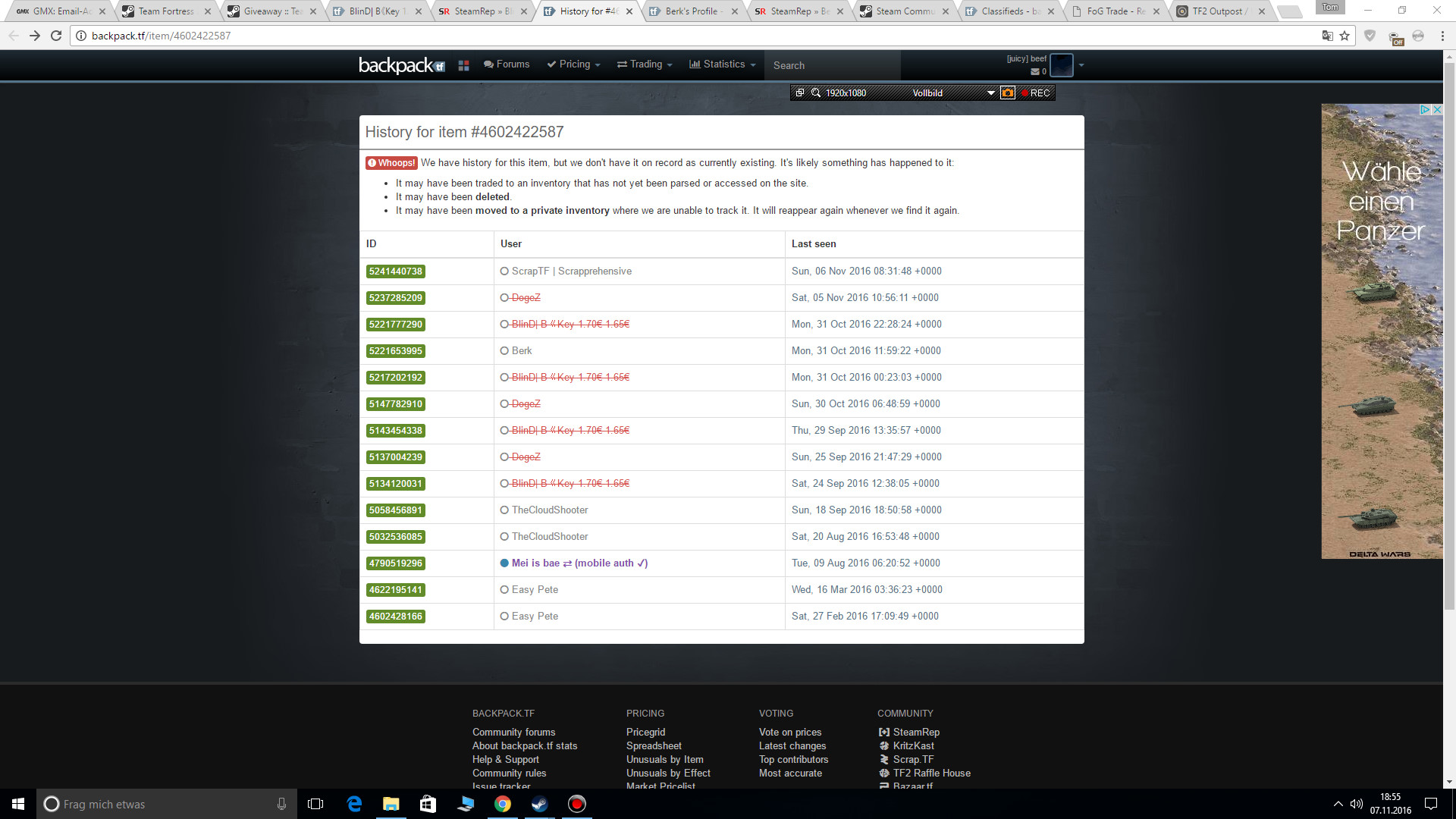Screen dimensions: 1456x819
Task: Close the AdChoices ad X icon
Action: point(1436,110)
